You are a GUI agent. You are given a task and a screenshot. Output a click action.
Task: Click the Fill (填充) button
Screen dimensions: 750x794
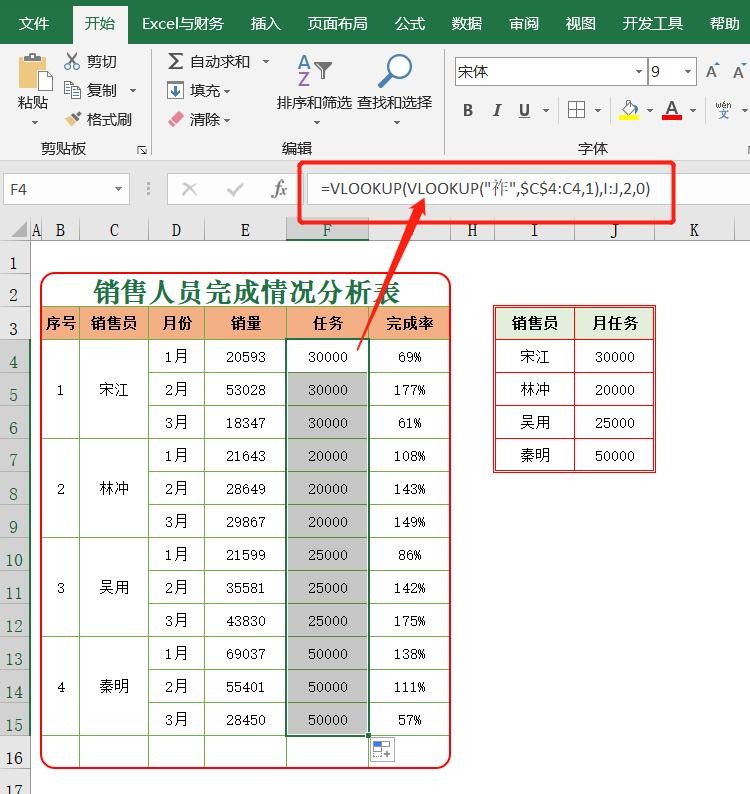(x=199, y=90)
